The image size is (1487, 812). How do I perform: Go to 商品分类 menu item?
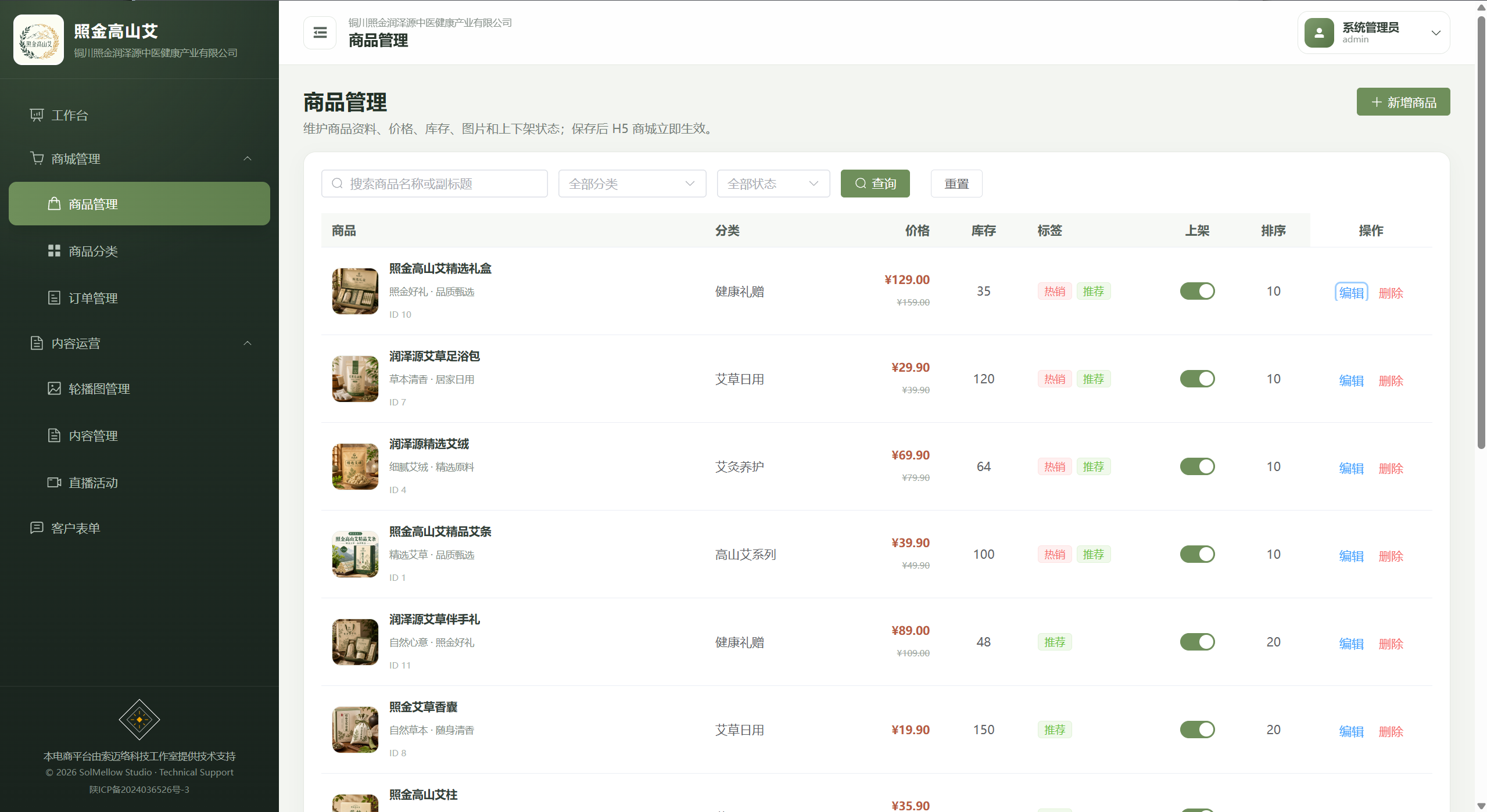tap(139, 251)
